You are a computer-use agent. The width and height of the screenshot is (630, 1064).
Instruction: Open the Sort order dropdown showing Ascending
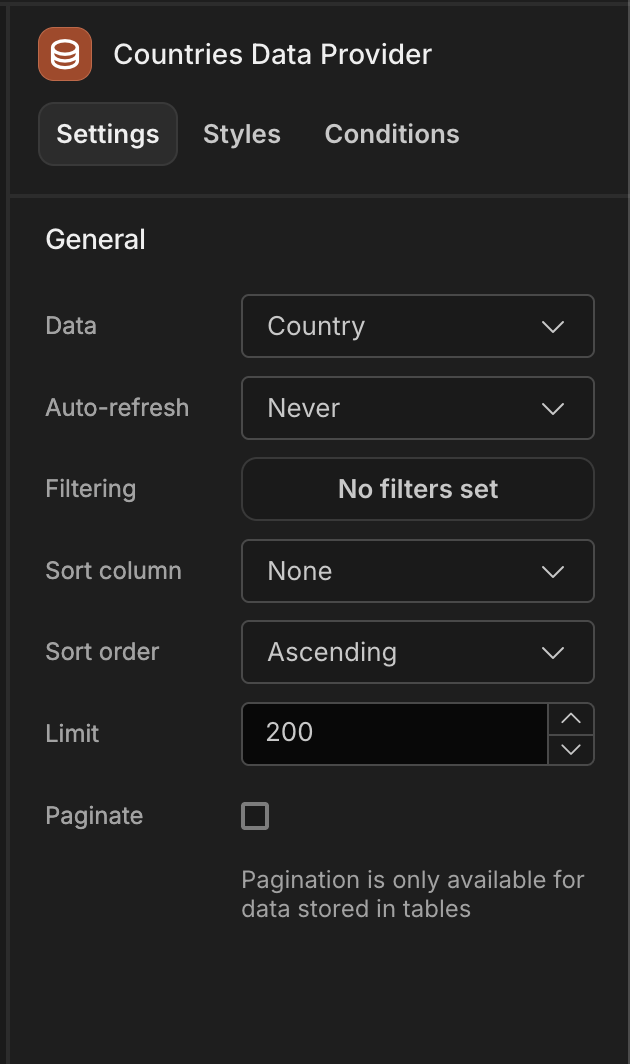pyautogui.click(x=418, y=653)
